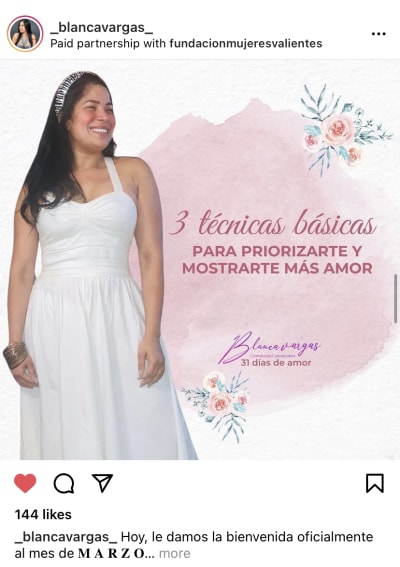Click the scrollbar beside the post image

[396, 298]
